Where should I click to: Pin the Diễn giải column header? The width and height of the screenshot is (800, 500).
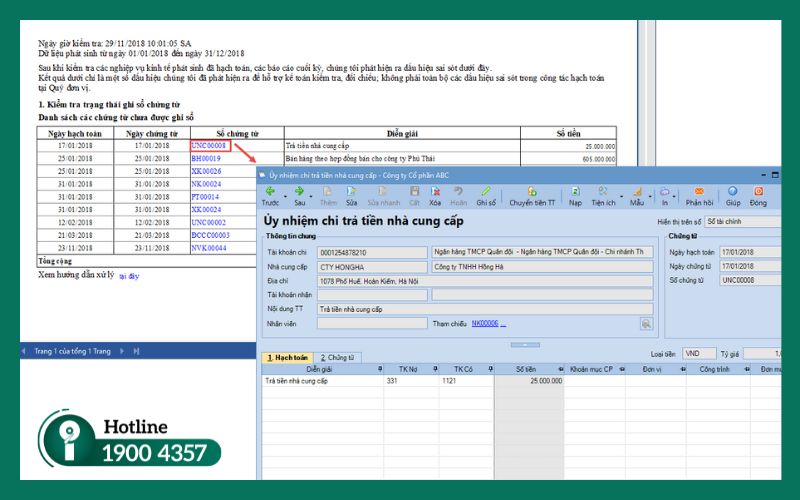tap(380, 369)
